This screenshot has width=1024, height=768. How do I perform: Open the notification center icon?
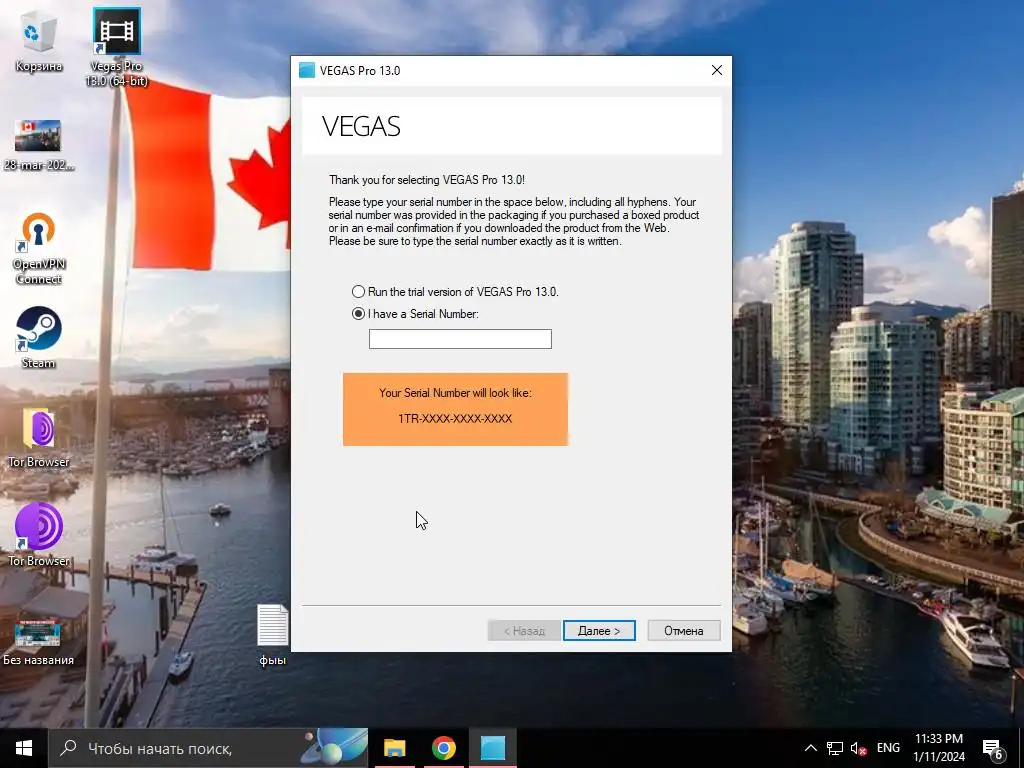(x=993, y=748)
